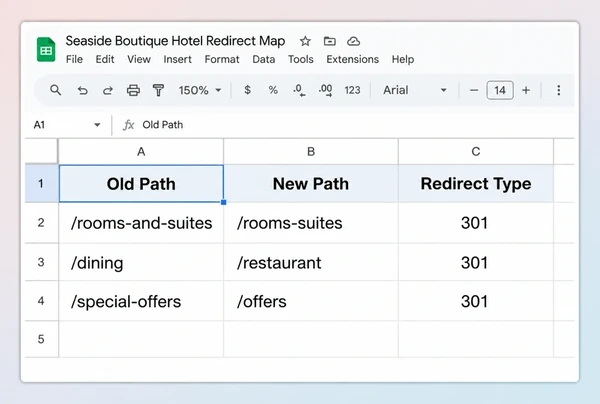Image resolution: width=600 pixels, height=404 pixels.
Task: Open the Extensions menu
Action: [x=352, y=59]
